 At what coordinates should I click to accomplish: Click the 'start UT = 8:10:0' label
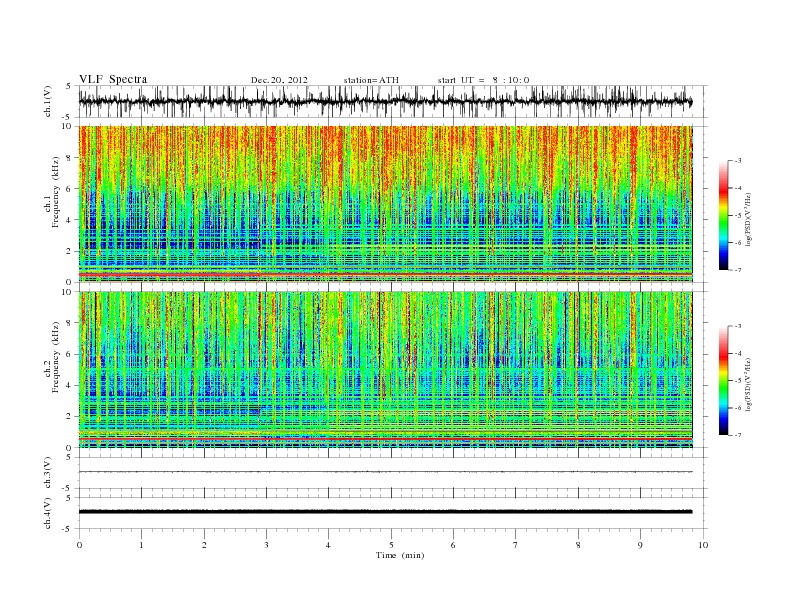tap(483, 80)
